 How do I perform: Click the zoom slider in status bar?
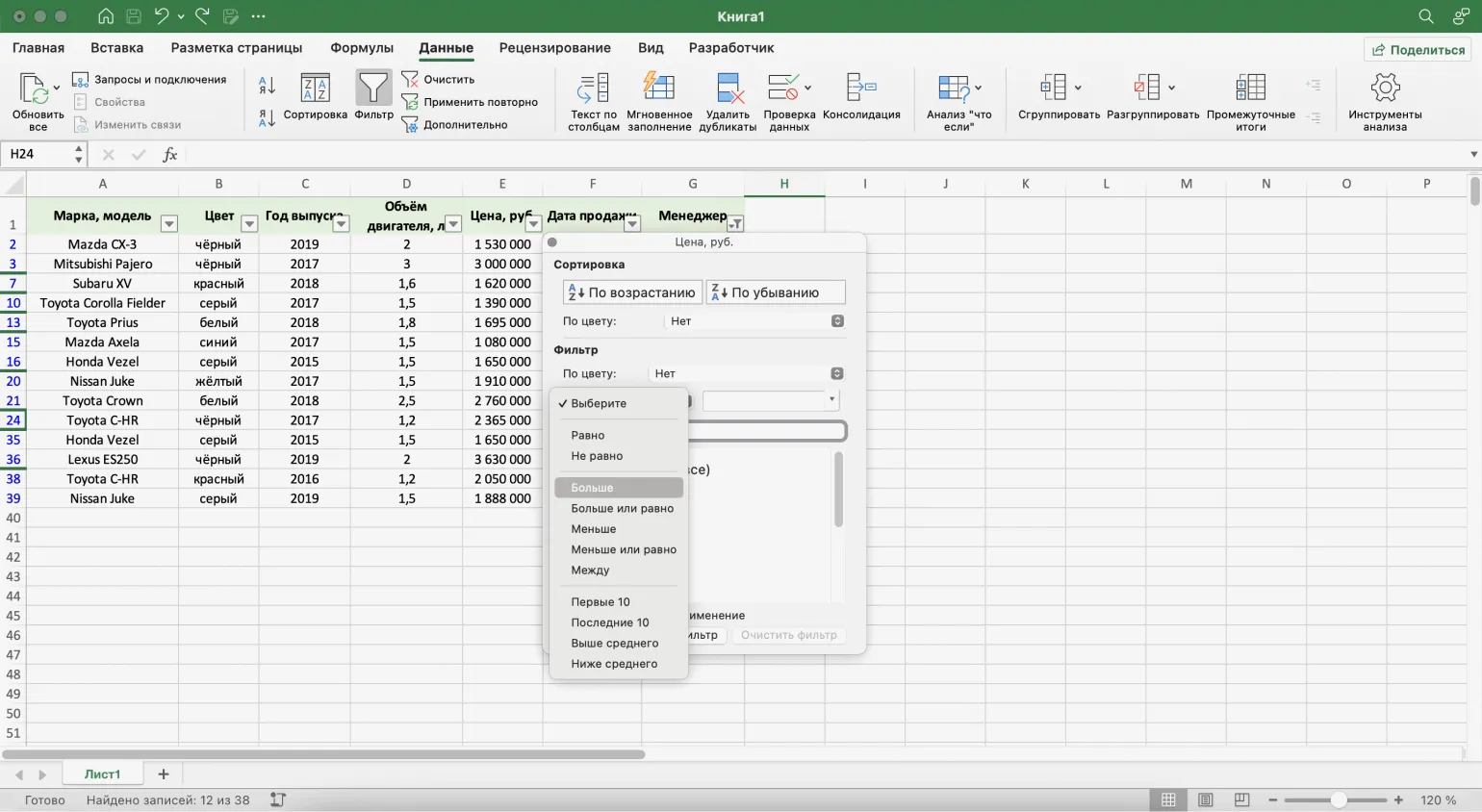(x=1338, y=799)
